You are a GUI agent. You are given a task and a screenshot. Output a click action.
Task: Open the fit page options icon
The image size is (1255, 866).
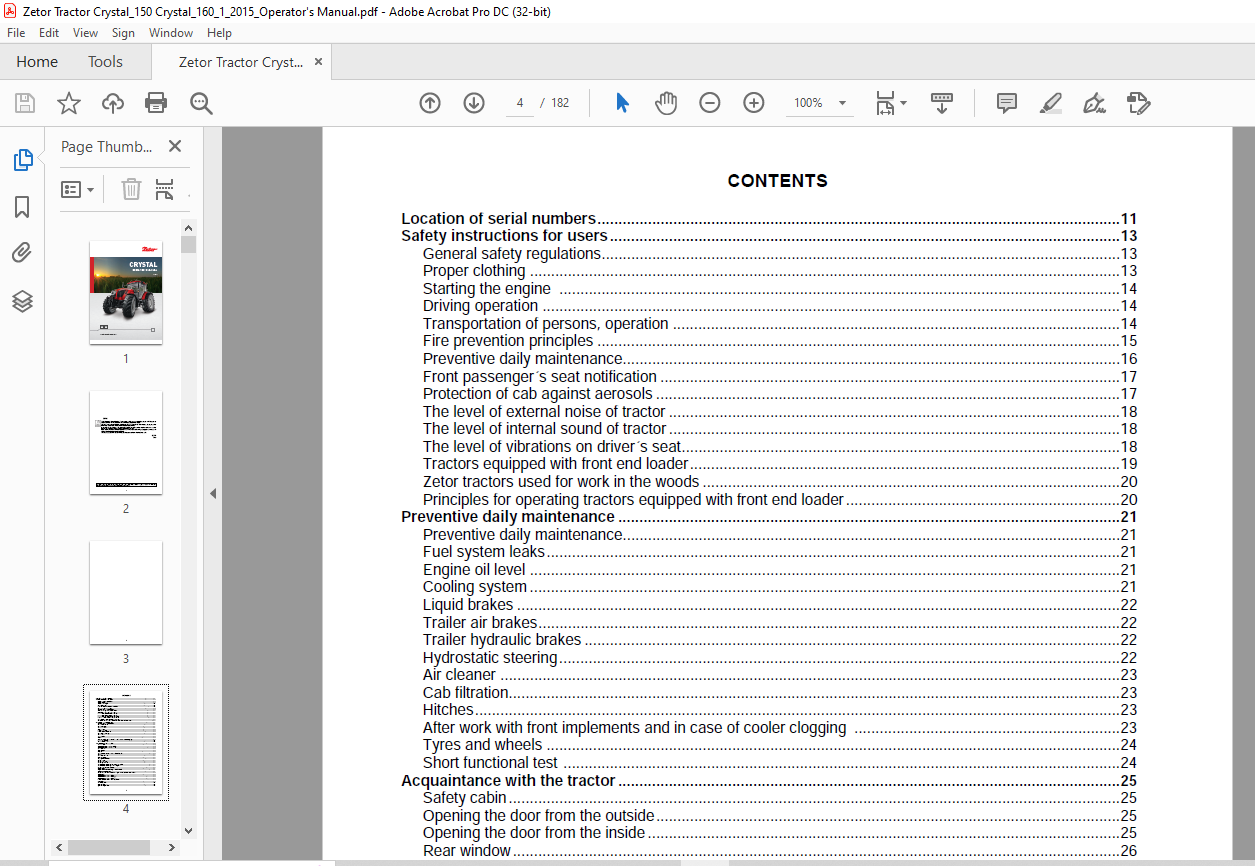click(890, 103)
